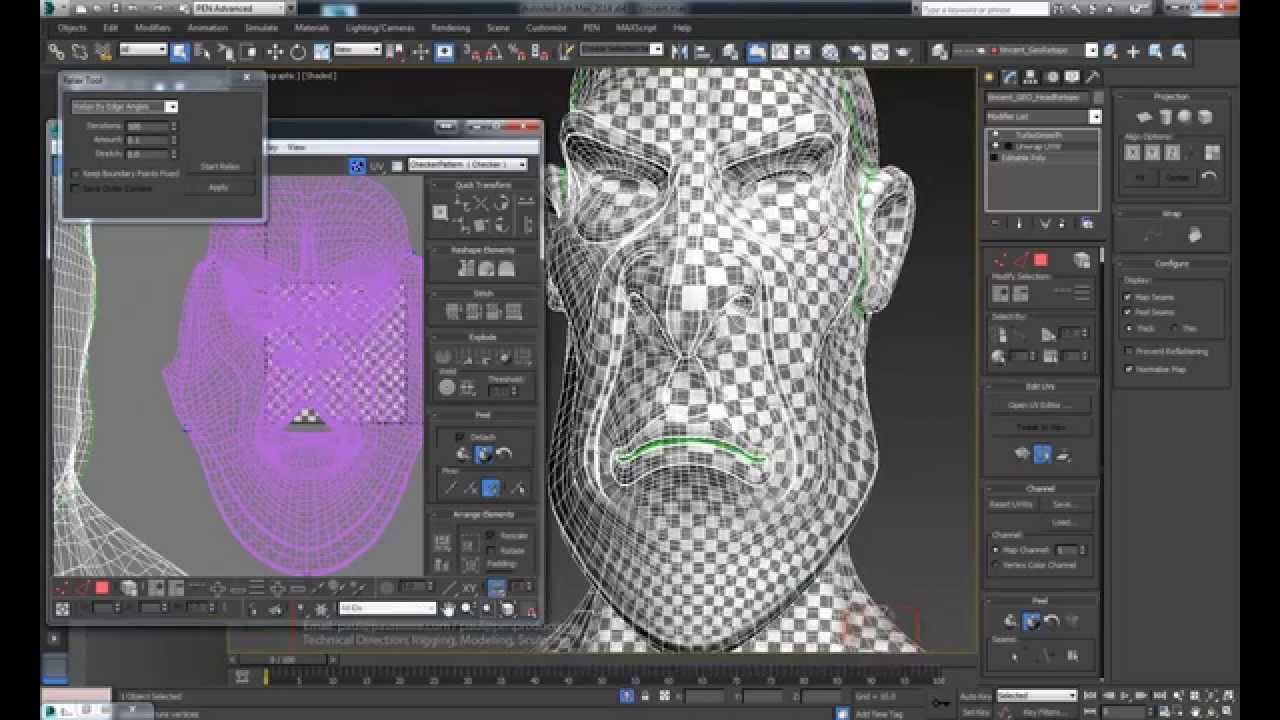Toggle Prevent Reflattening checkbox
This screenshot has width=1280, height=720.
[1129, 351]
